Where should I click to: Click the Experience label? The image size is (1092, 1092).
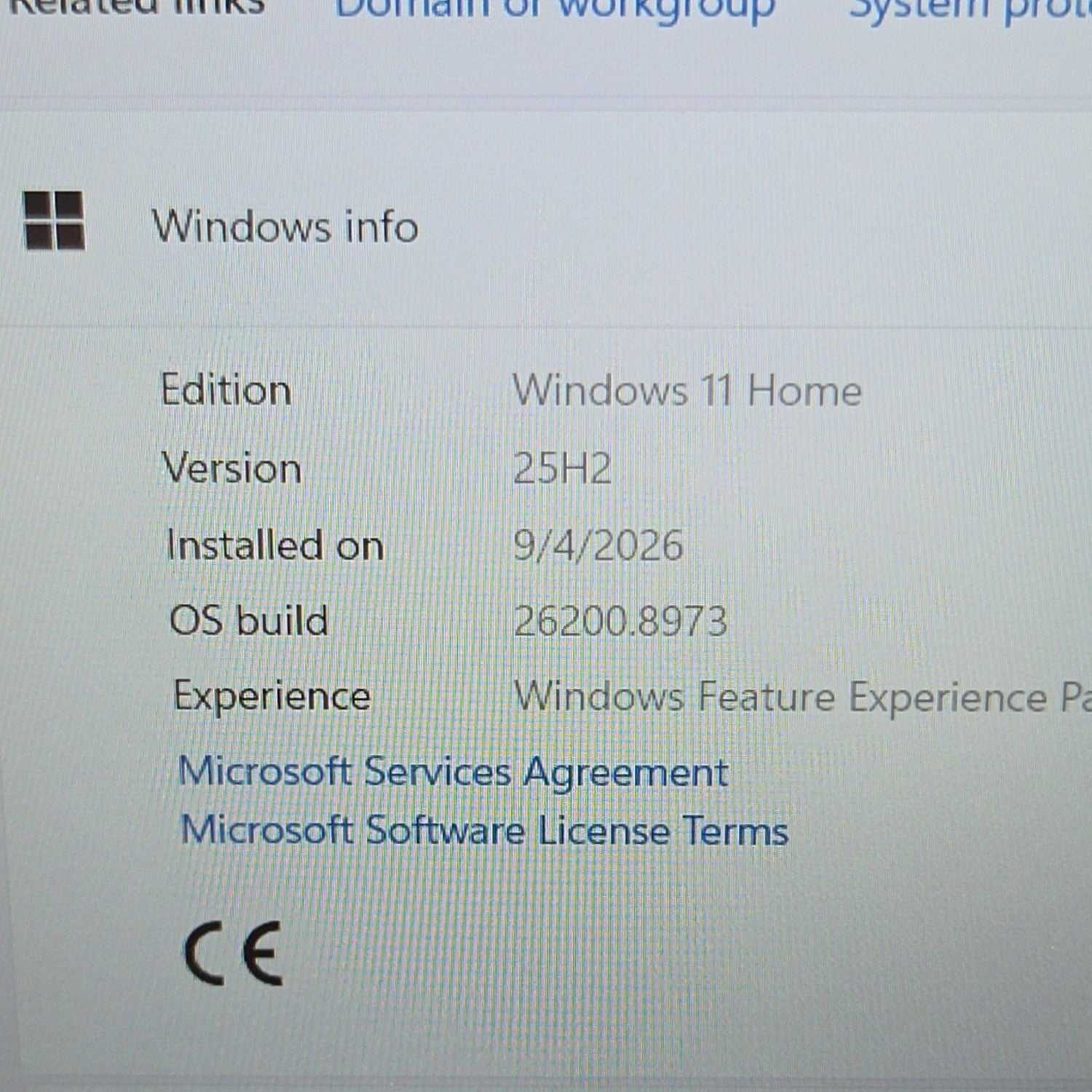[x=272, y=697]
